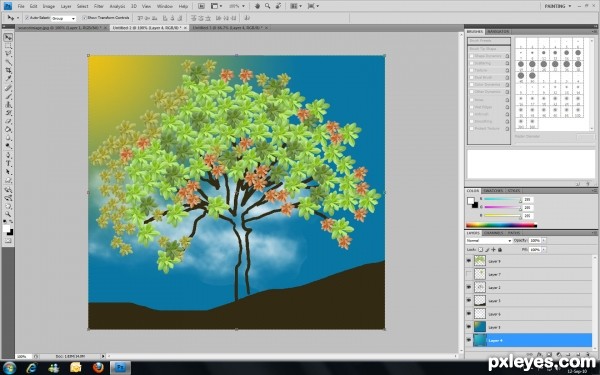Viewport: 600px width, 375px height.
Task: Open the Opacity slider arrow
Action: pyautogui.click(x=544, y=241)
